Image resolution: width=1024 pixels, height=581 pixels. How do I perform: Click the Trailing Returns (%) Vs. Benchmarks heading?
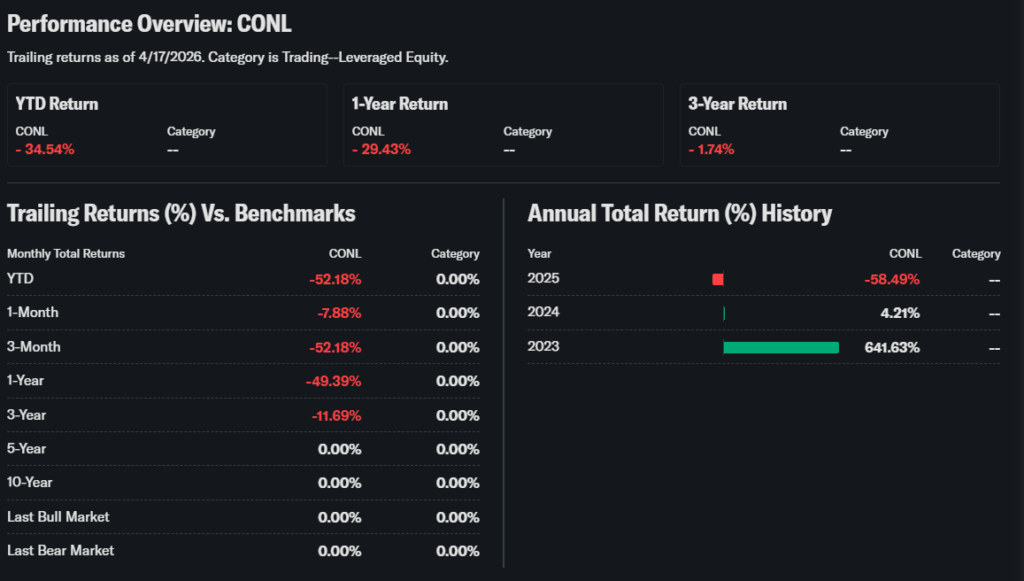pyautogui.click(x=181, y=213)
